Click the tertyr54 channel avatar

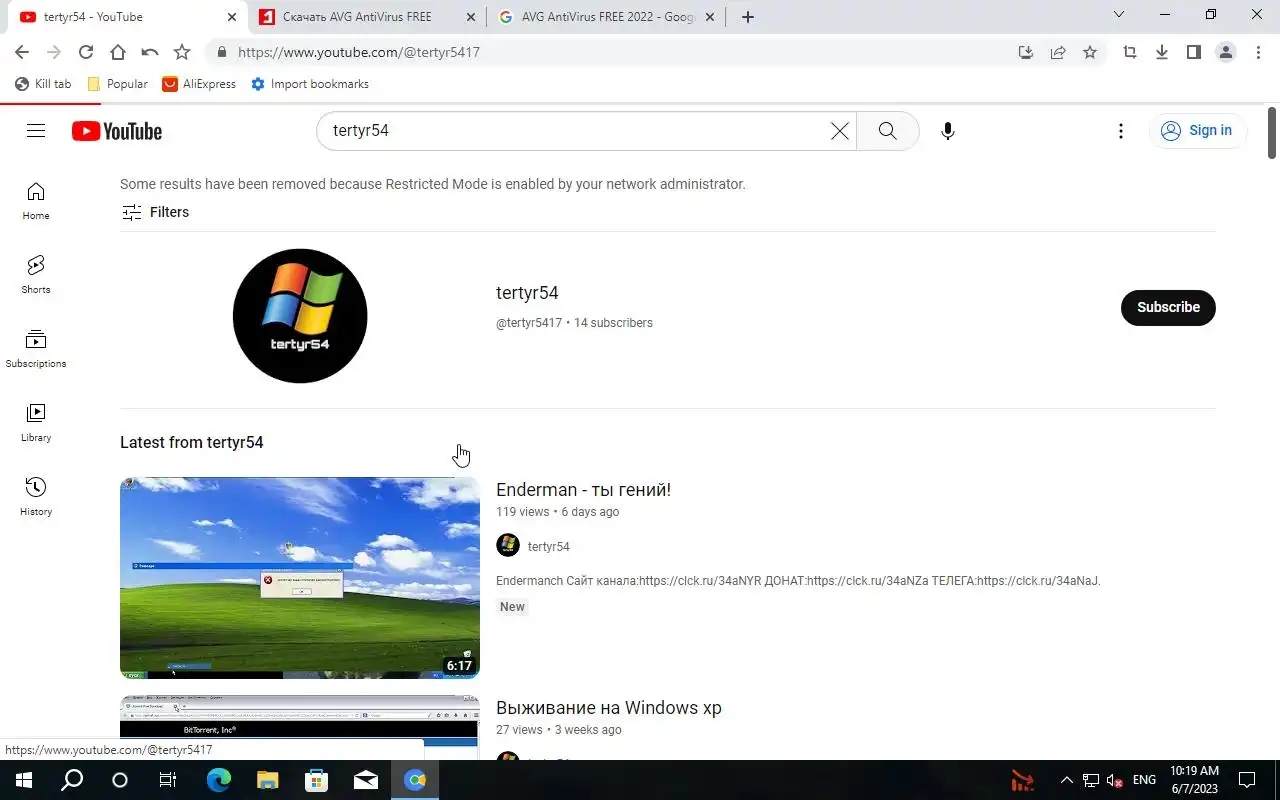pyautogui.click(x=300, y=316)
